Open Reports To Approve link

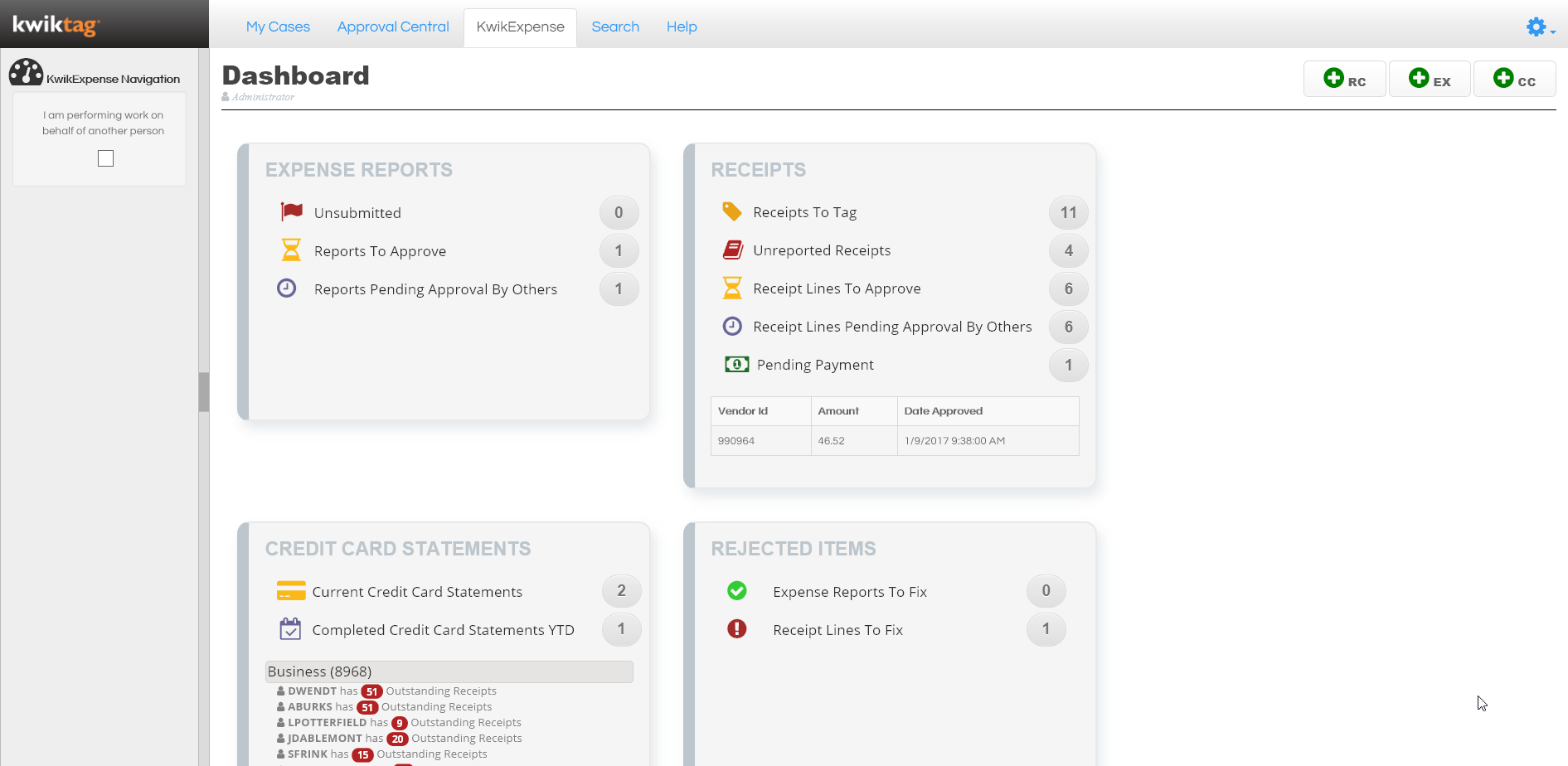[x=380, y=251]
